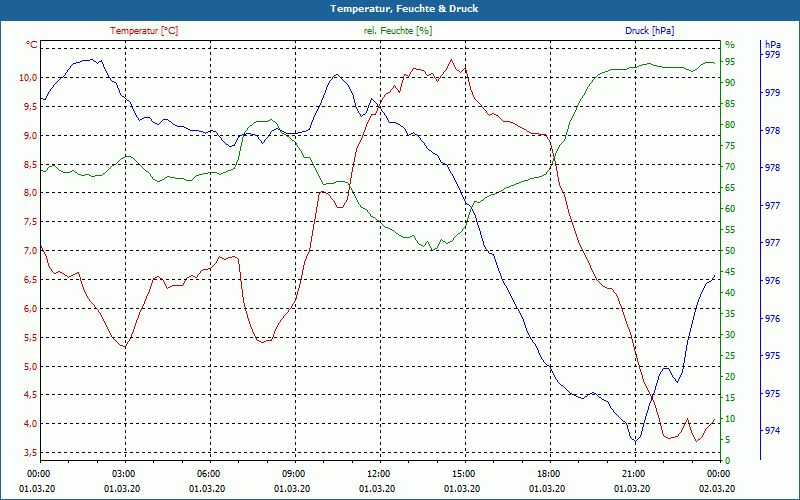Click the '12:00' time axis label
Viewport: 800px width, 500px height.
pos(377,473)
